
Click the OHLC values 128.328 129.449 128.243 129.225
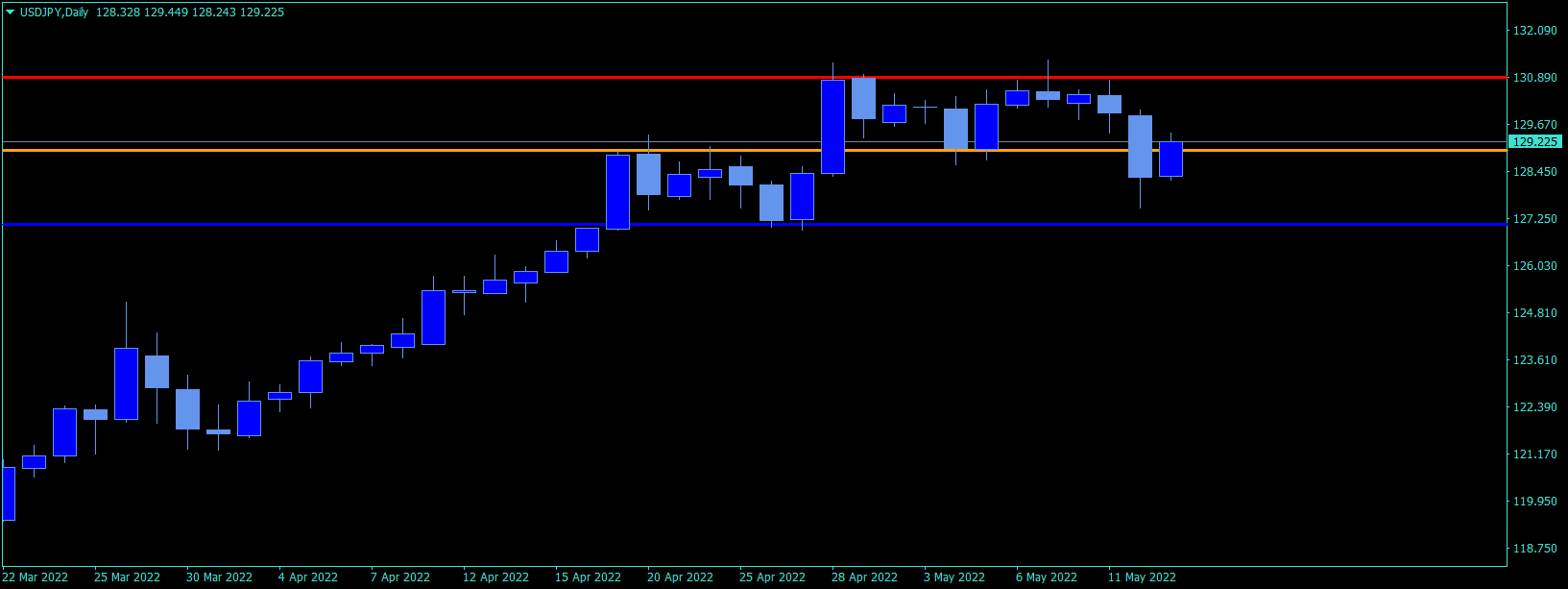(x=190, y=12)
